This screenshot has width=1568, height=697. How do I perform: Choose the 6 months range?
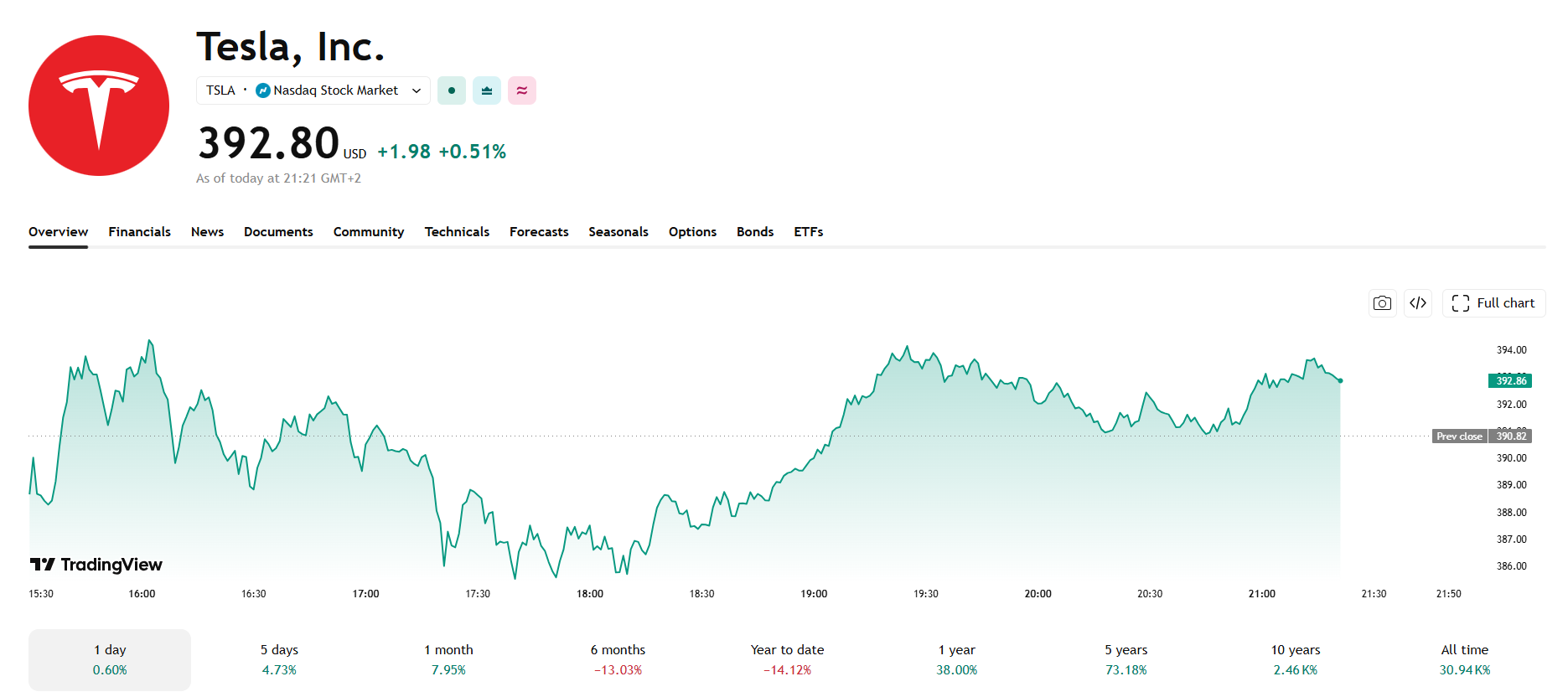pyautogui.click(x=618, y=660)
